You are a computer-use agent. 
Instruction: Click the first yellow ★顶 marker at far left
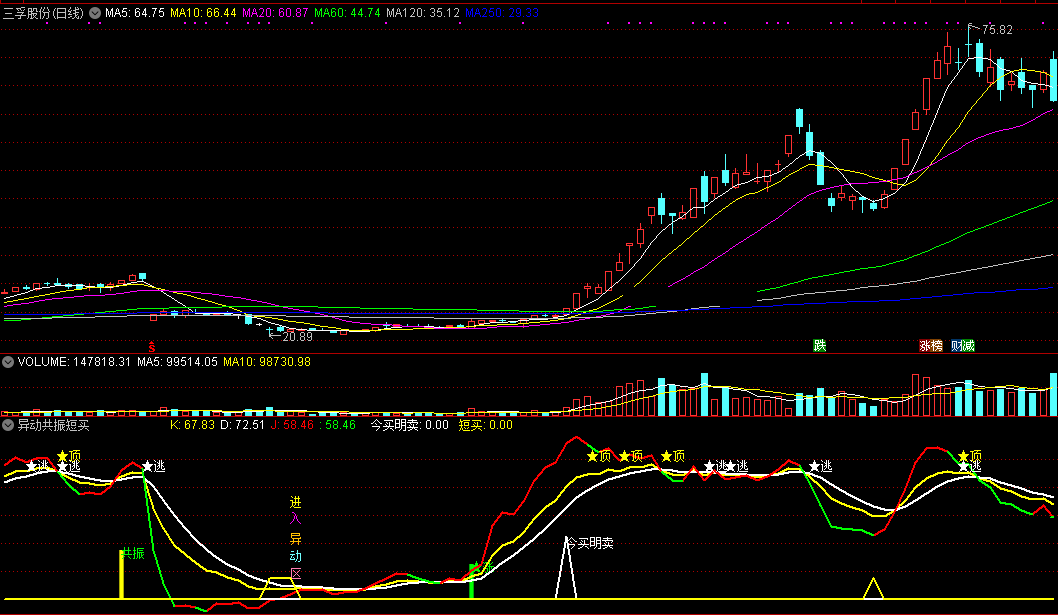(69, 456)
